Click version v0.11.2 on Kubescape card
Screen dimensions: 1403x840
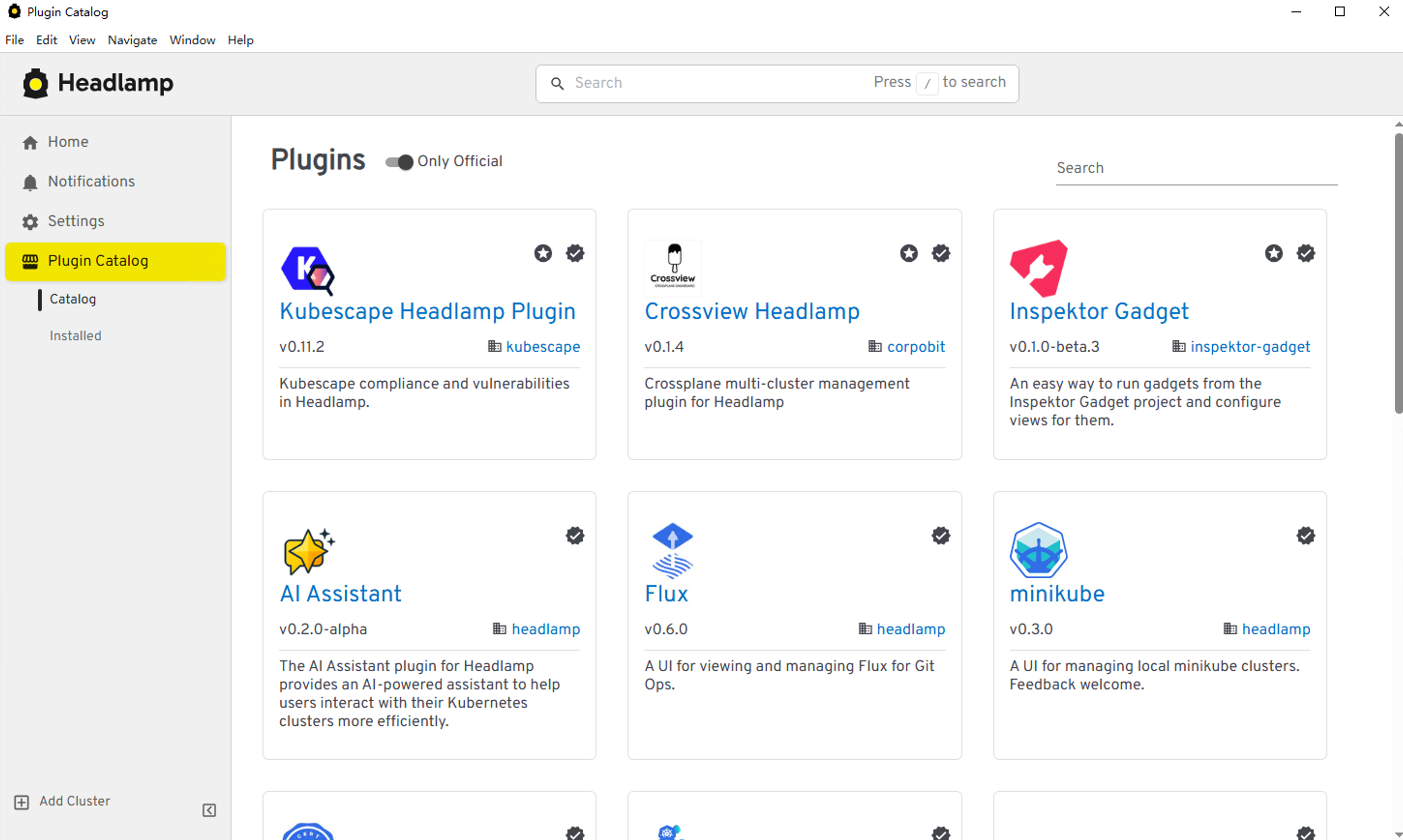[x=302, y=346]
